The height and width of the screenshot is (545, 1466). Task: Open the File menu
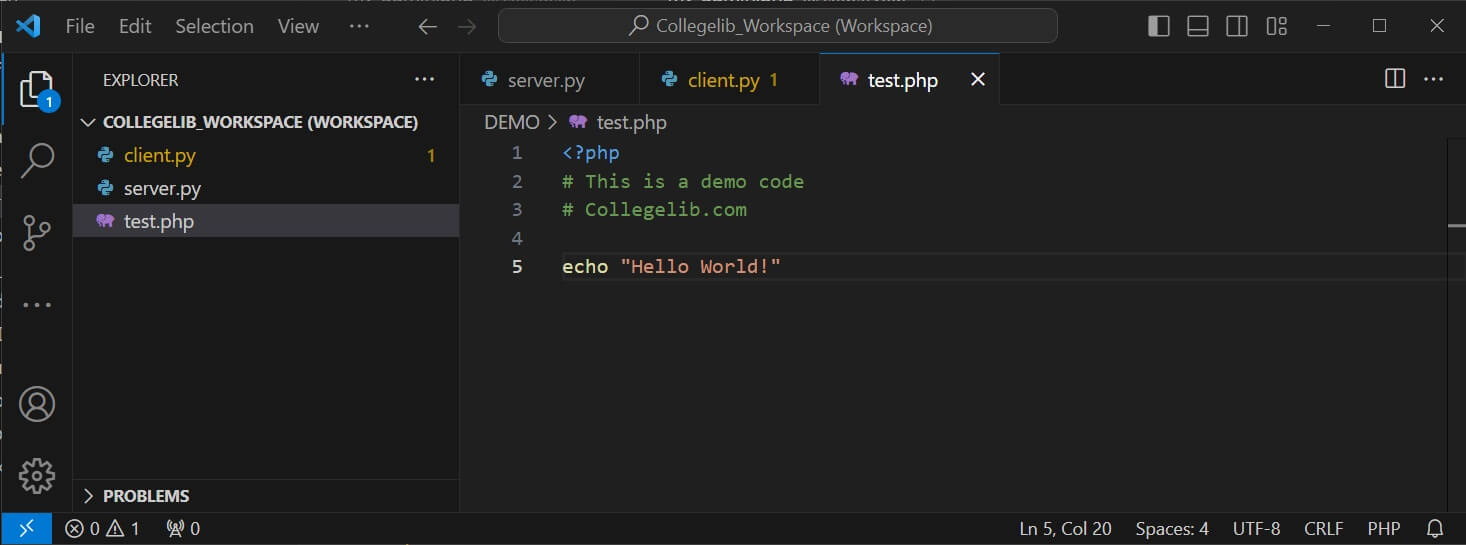[80, 26]
